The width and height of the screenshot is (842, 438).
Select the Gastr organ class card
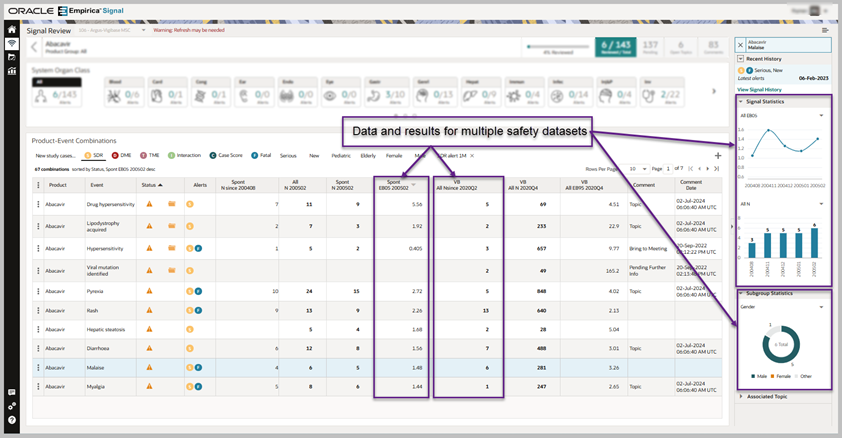tap(384, 92)
